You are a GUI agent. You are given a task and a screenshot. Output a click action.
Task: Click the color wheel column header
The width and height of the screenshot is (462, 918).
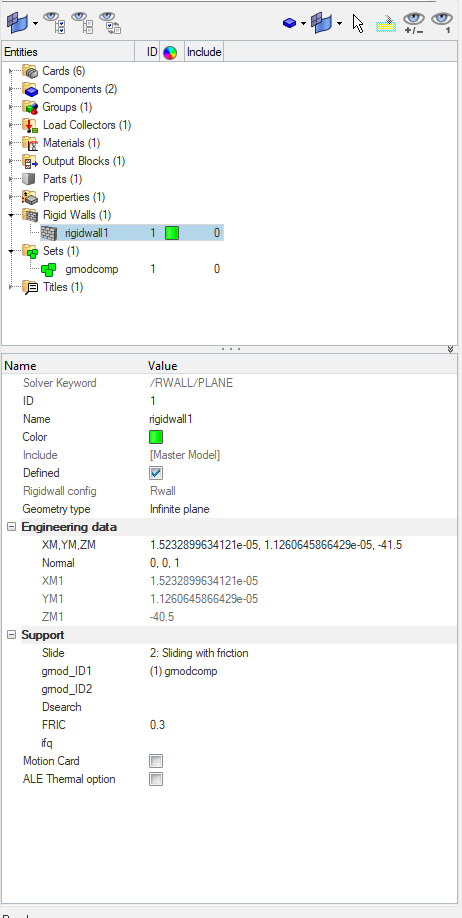point(170,52)
